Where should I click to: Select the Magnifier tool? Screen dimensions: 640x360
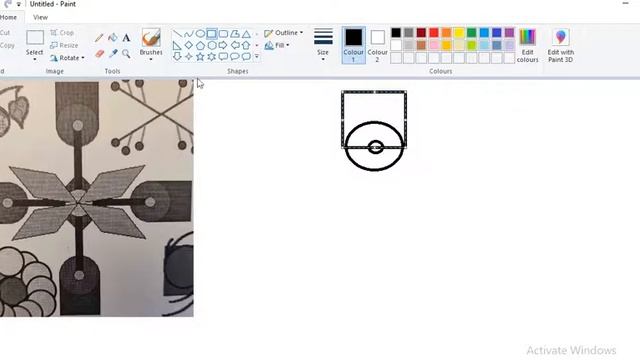(x=126, y=53)
